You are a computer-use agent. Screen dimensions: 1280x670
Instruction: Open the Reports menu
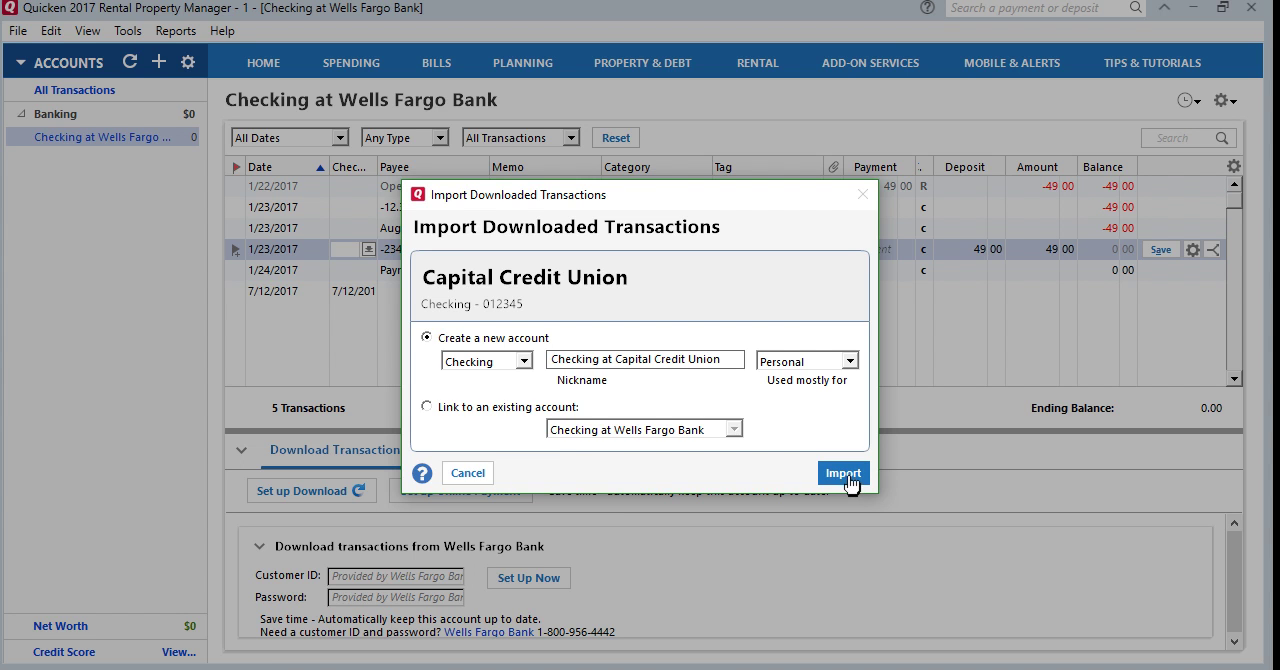[x=176, y=31]
